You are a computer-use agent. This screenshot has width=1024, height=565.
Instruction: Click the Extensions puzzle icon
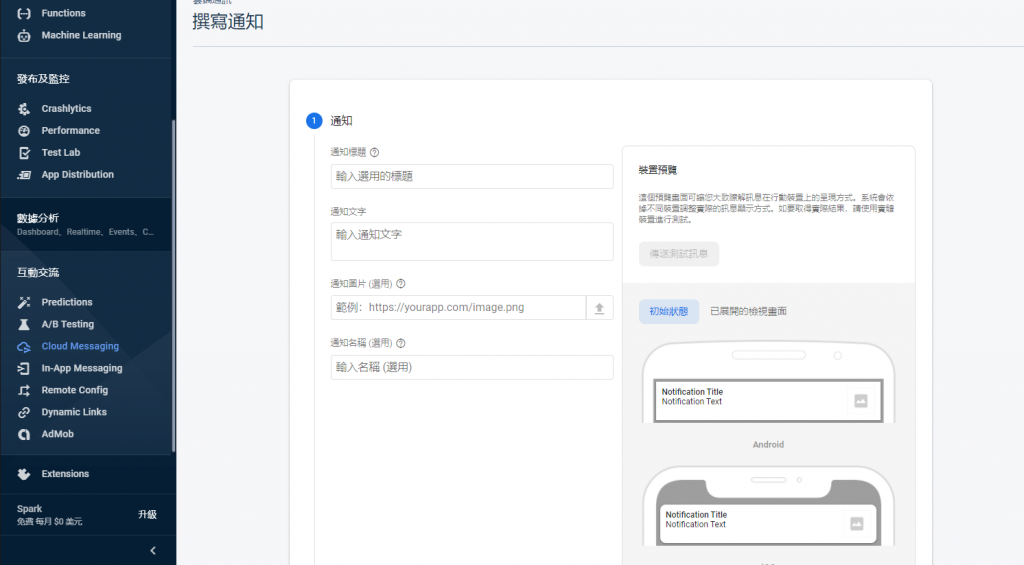24,474
